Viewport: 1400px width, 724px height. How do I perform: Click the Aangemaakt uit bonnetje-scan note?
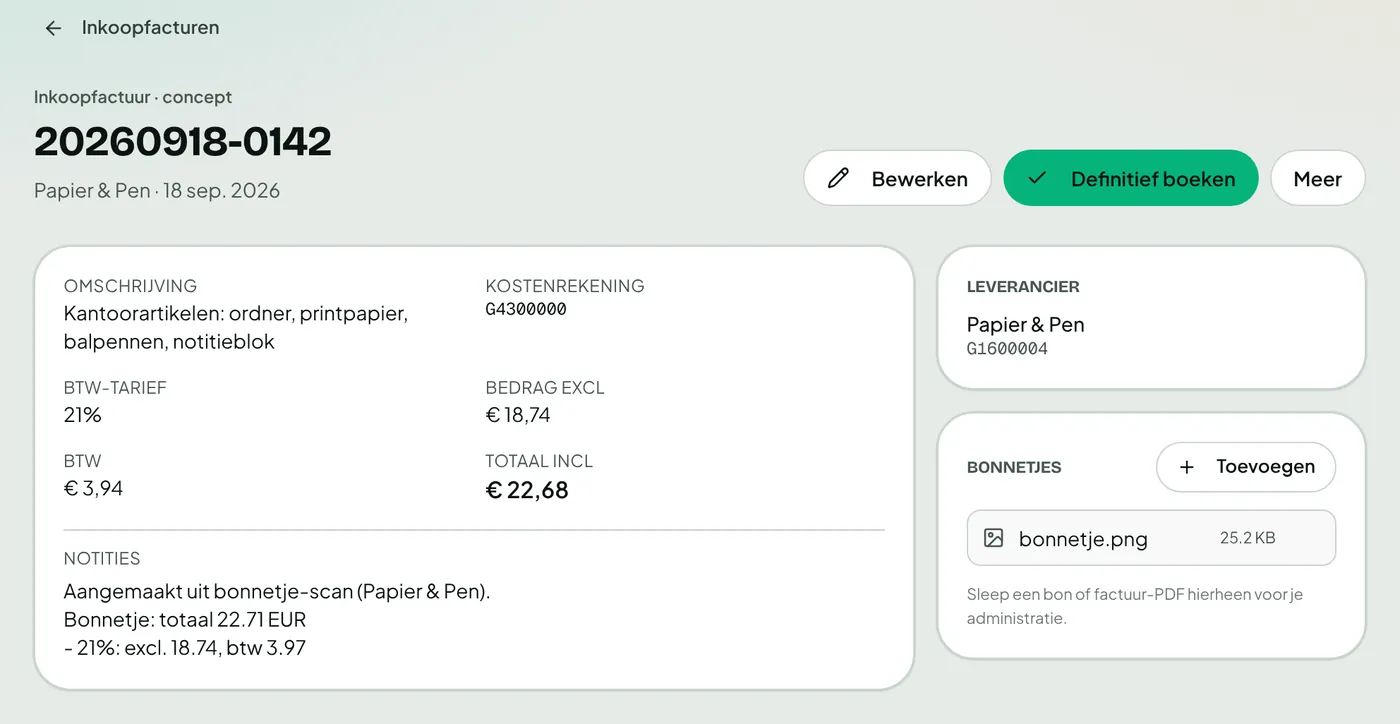coord(277,592)
